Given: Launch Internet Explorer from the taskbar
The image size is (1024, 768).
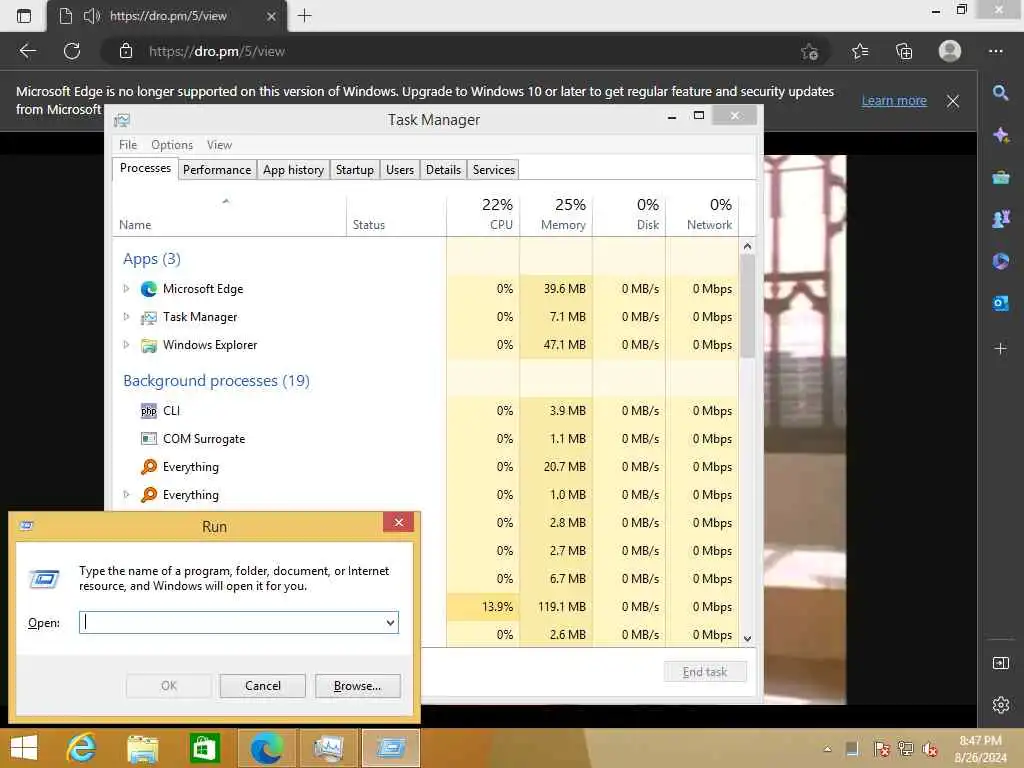Looking at the screenshot, I should (x=82, y=748).
